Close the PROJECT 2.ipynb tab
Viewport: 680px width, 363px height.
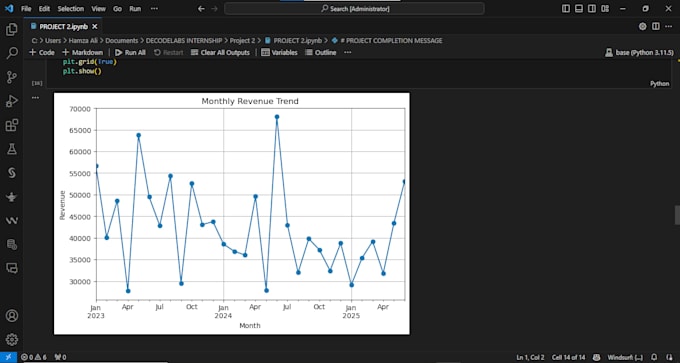[x=95, y=26]
